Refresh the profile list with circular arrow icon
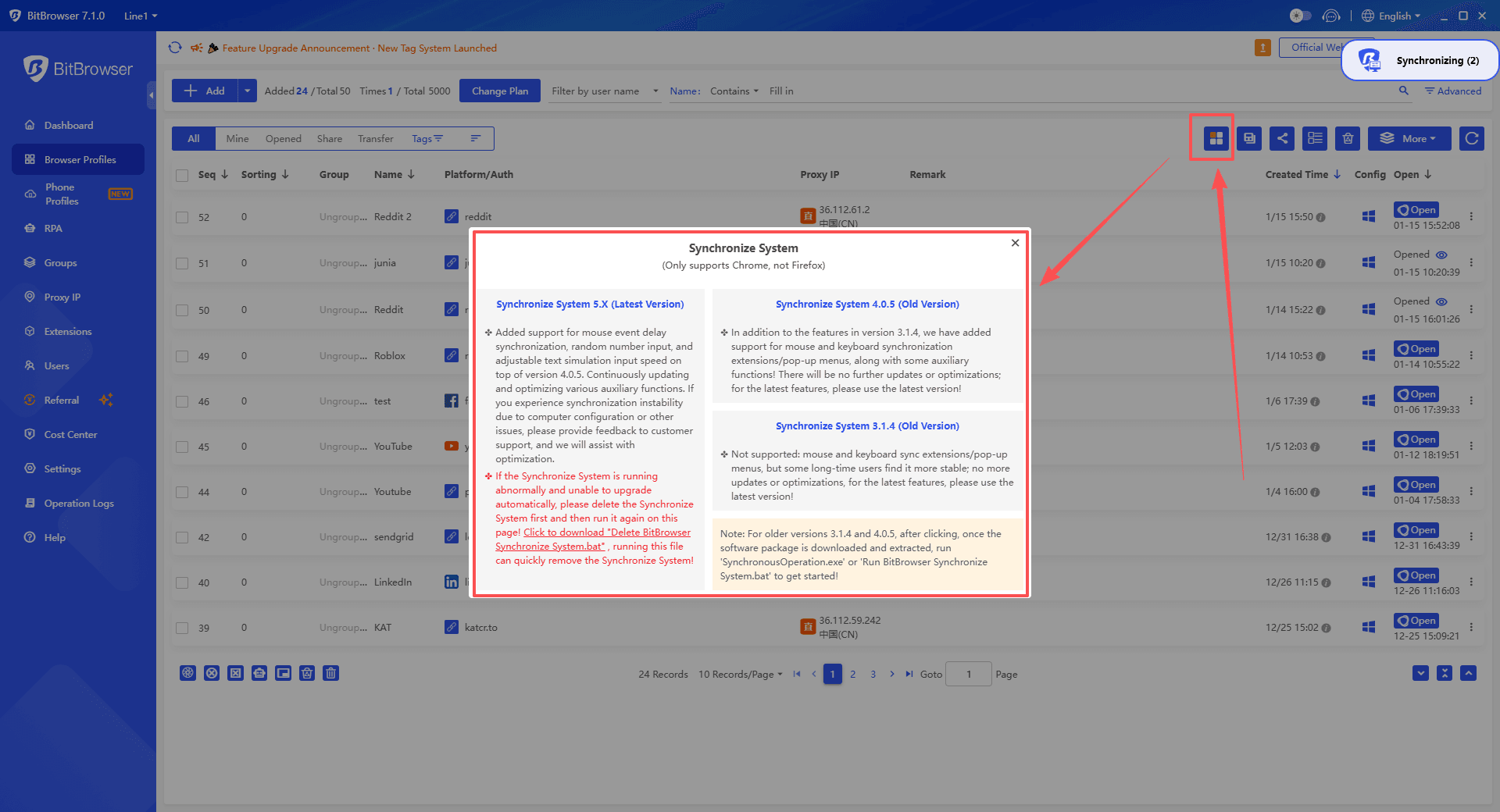1500x812 pixels. coord(1472,137)
